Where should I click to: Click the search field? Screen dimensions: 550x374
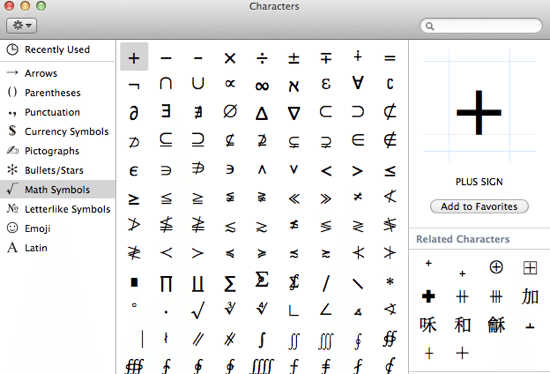[481, 26]
